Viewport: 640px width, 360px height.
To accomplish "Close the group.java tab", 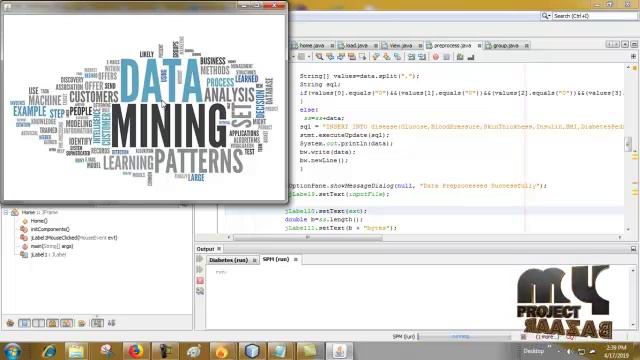I will 527,46.
